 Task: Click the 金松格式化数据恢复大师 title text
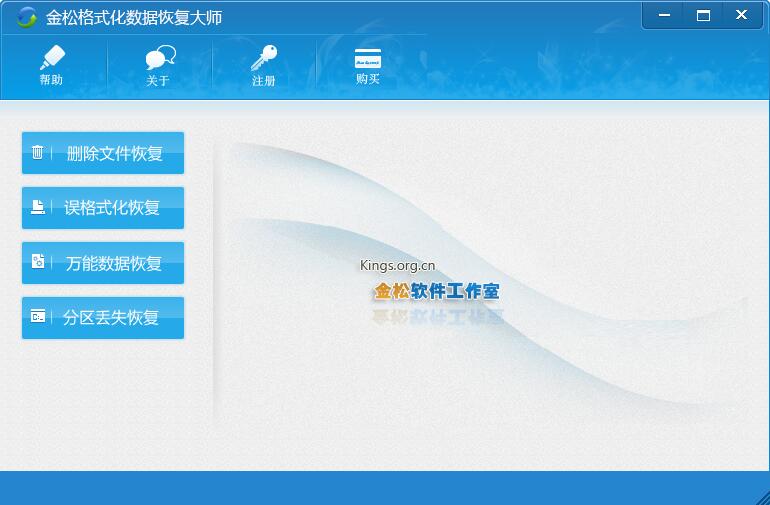tap(134, 18)
